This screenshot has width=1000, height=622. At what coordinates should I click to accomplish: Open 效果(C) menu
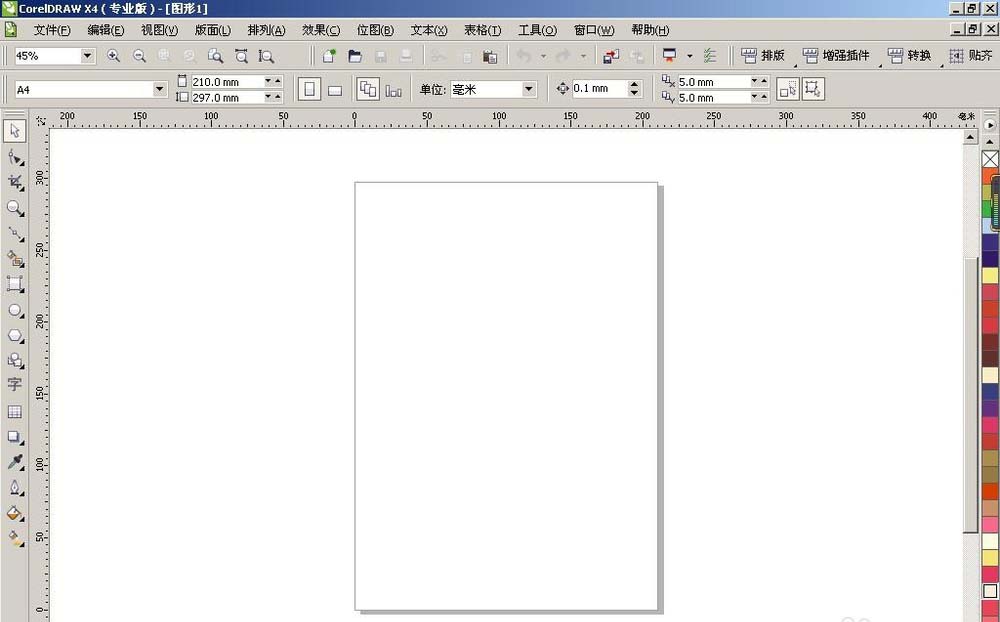coord(321,30)
